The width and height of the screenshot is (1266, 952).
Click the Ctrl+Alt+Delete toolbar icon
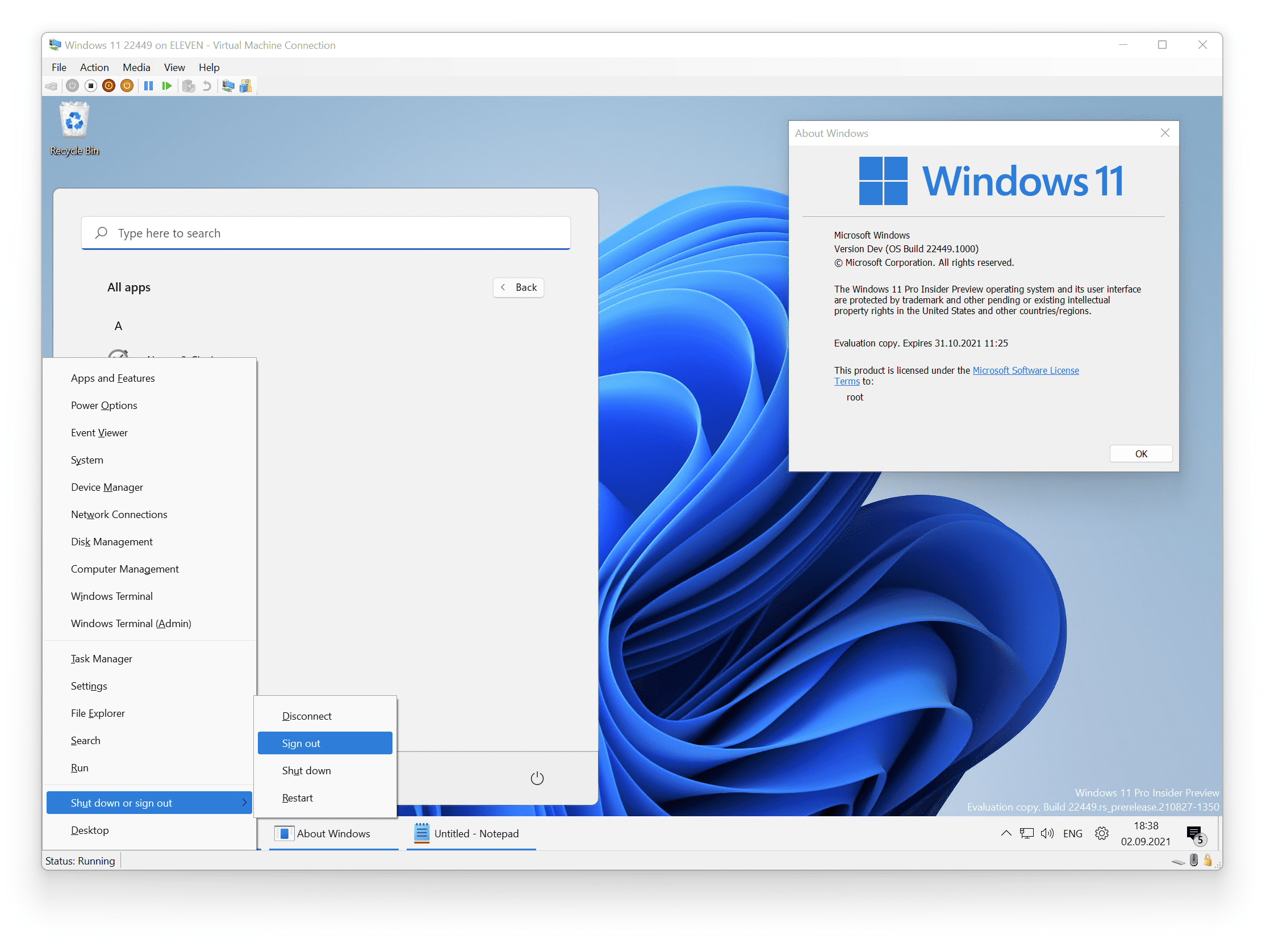point(52,86)
